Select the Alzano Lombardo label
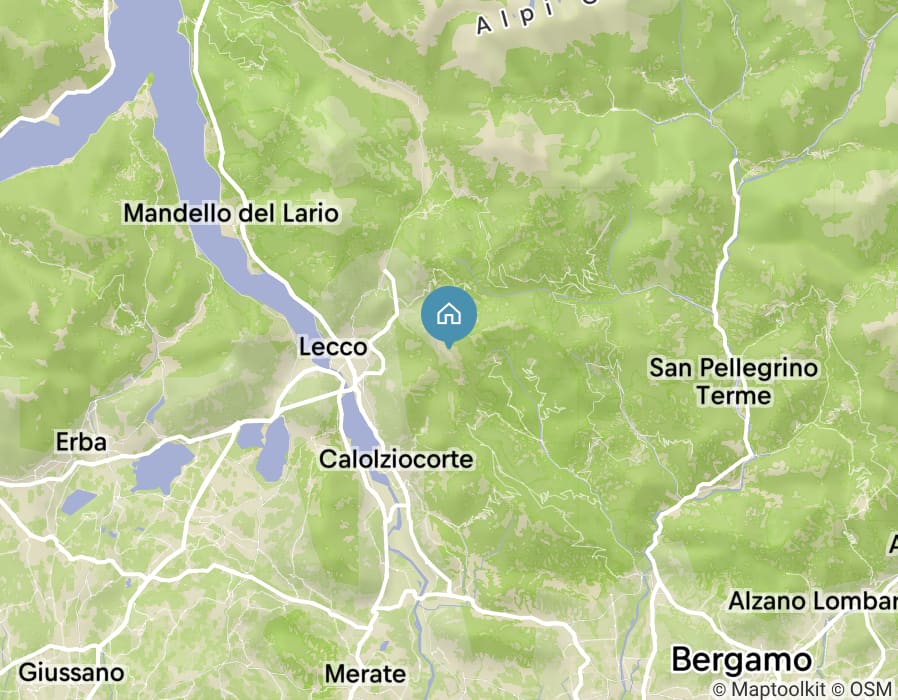The width and height of the screenshot is (898, 700). pyautogui.click(x=813, y=601)
